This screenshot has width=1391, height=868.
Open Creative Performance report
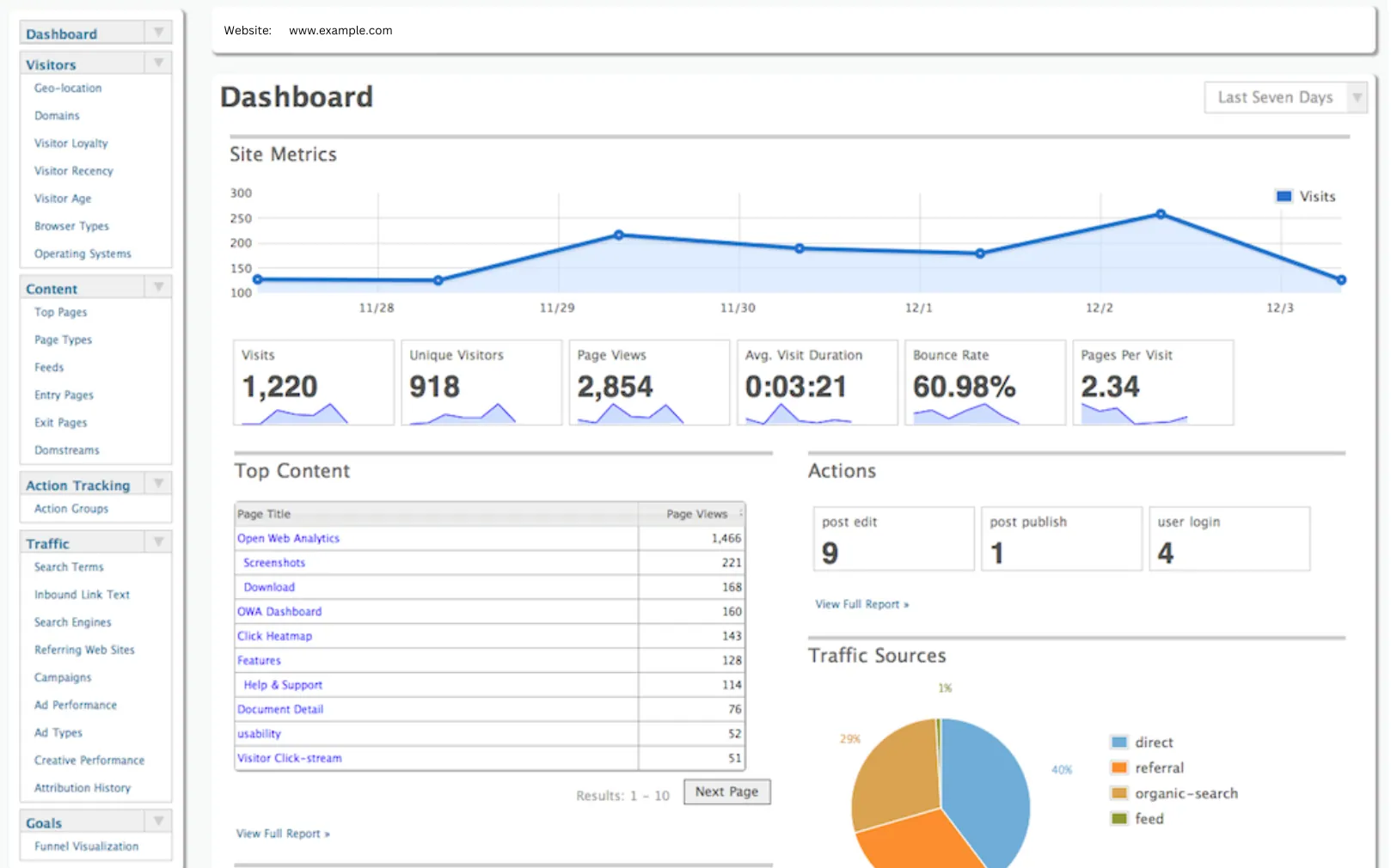[x=89, y=761]
